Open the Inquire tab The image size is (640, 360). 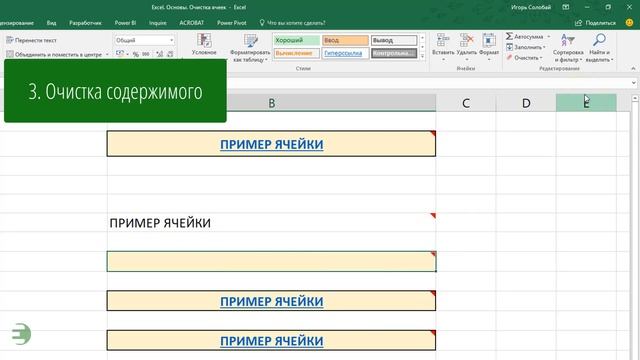pyautogui.click(x=158, y=23)
